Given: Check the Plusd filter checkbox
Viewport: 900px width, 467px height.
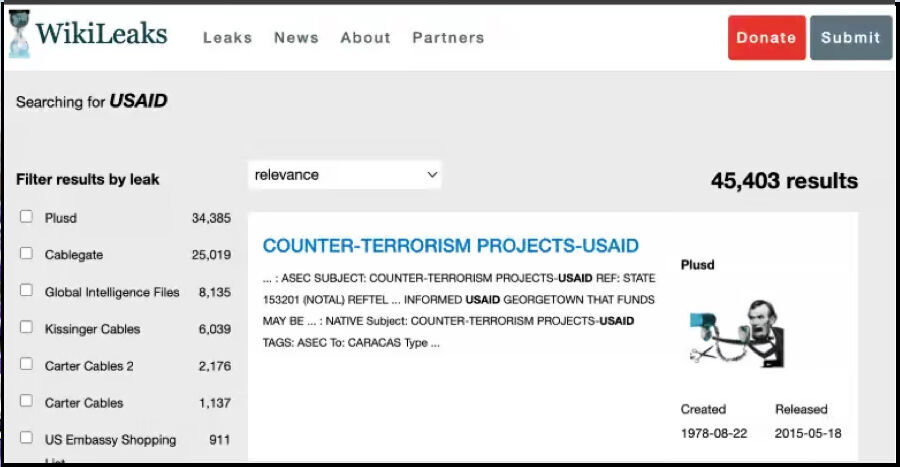Looking at the screenshot, I should 26,216.
